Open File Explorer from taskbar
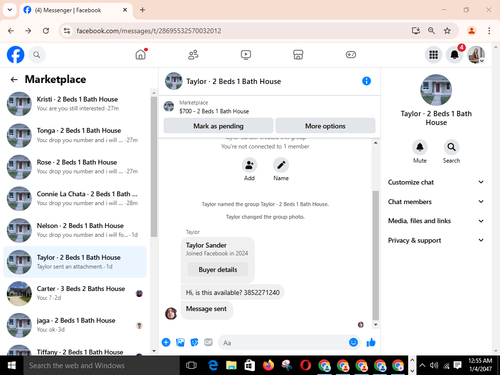The image size is (500, 375). coord(231,365)
